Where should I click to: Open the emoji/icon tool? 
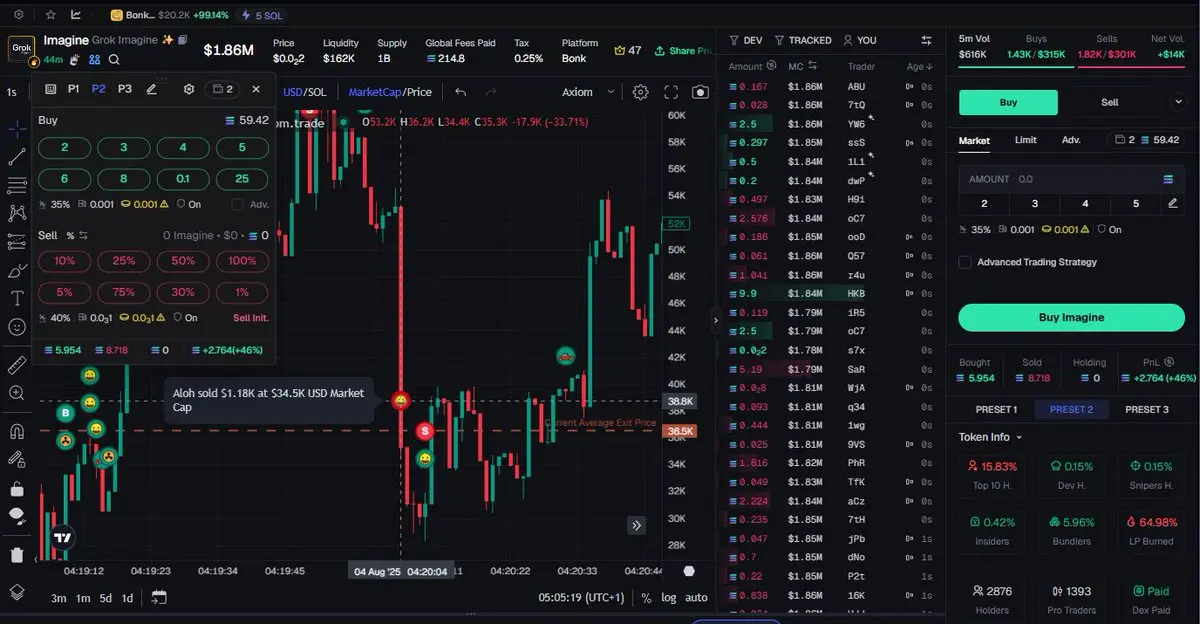pos(17,327)
